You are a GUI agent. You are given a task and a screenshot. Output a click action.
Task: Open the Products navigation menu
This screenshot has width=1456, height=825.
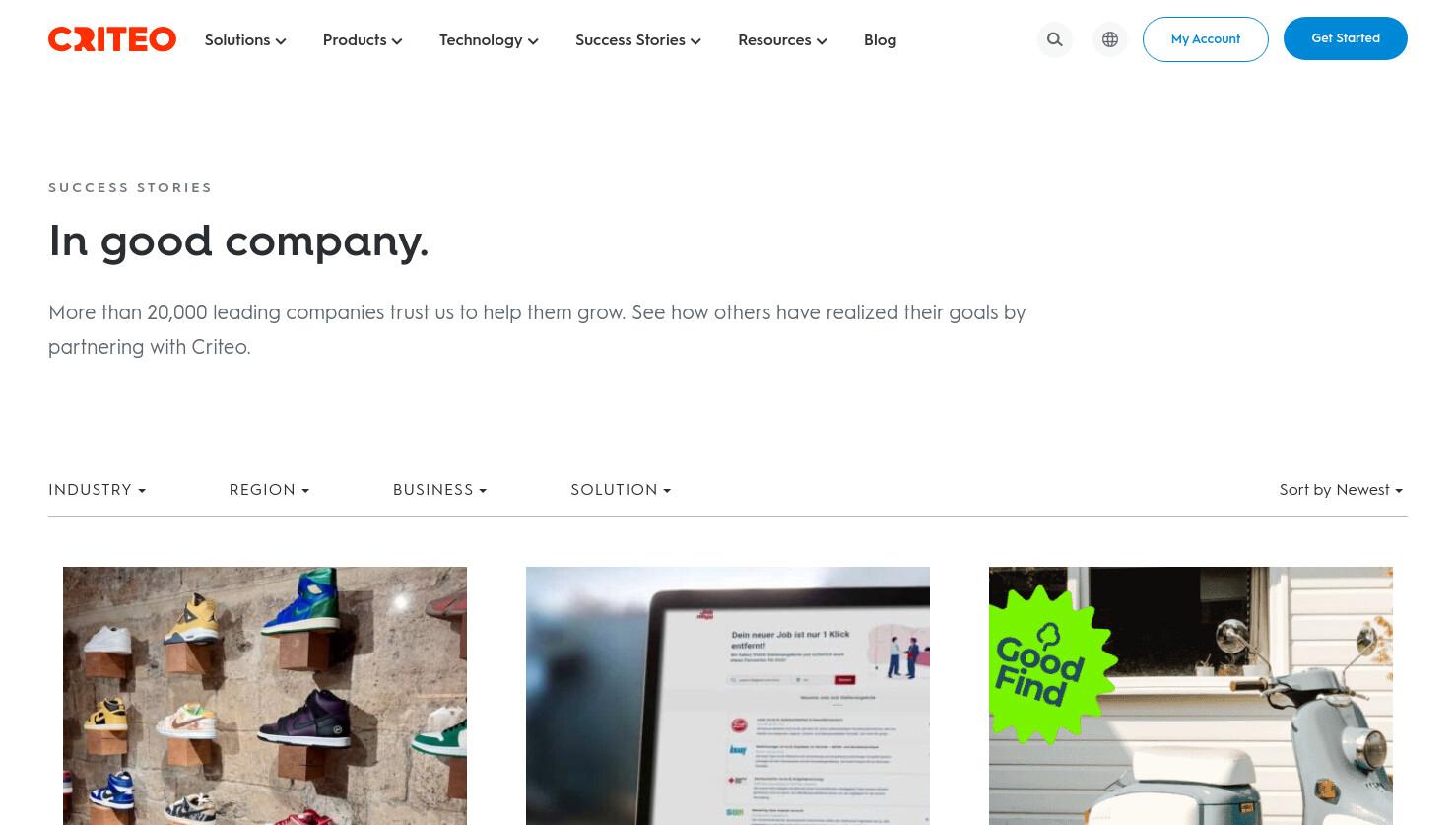(x=363, y=40)
